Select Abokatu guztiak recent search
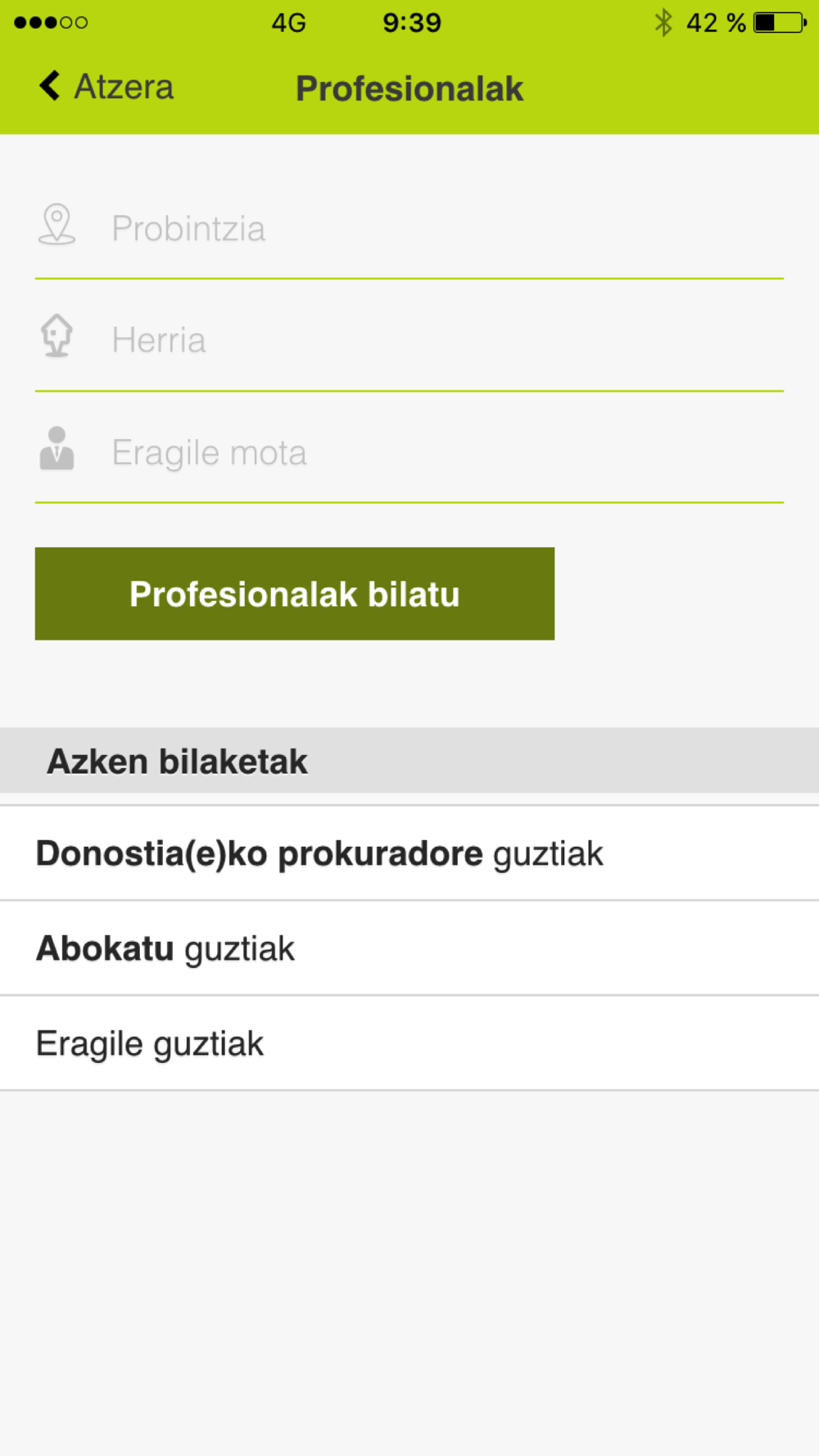Screen dimensions: 819x1456 pos(409,948)
